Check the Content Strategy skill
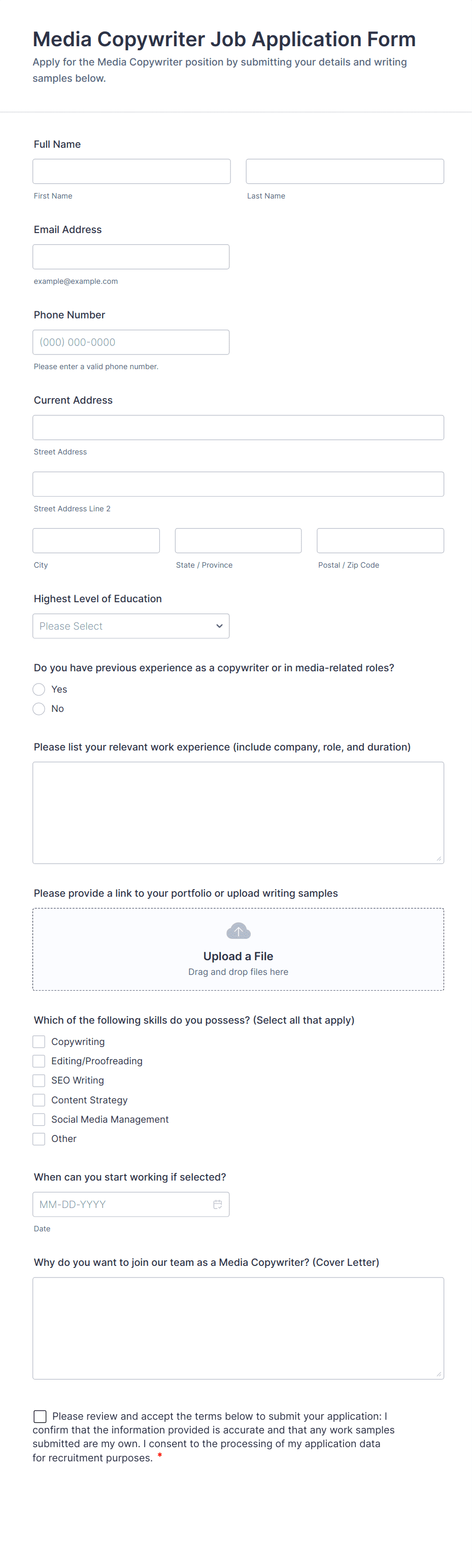The width and height of the screenshot is (472, 1568). click(39, 1100)
